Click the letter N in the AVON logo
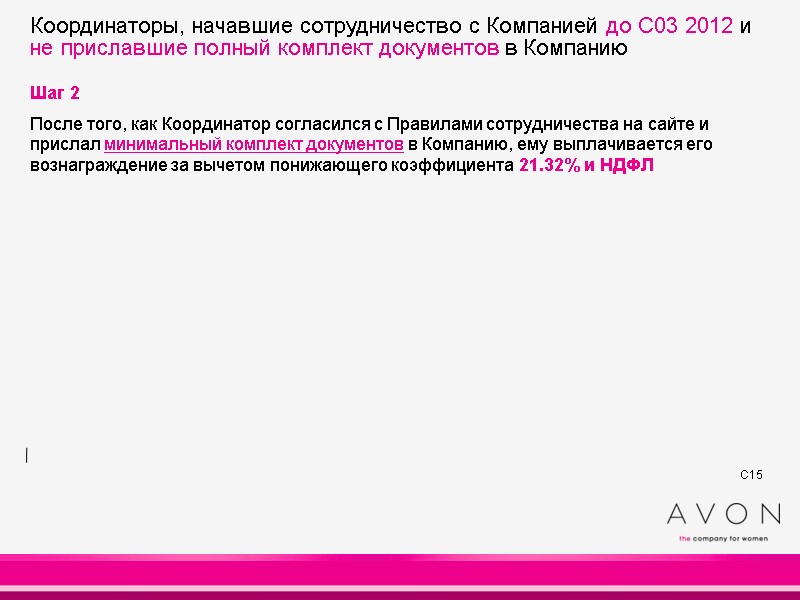Image resolution: width=800 pixels, height=600 pixels. (769, 514)
